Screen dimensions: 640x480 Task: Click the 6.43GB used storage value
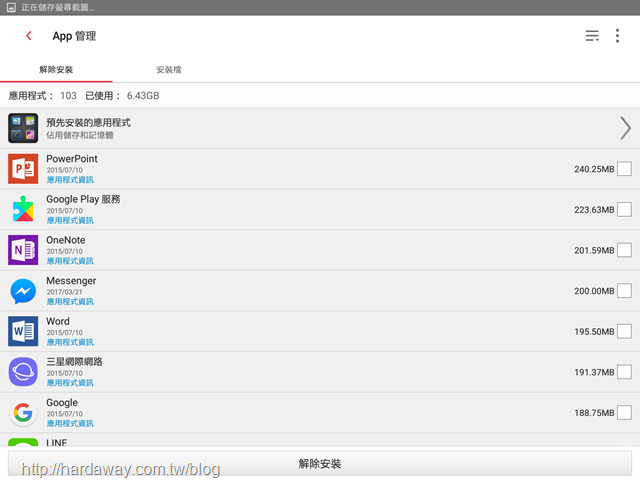(143, 96)
